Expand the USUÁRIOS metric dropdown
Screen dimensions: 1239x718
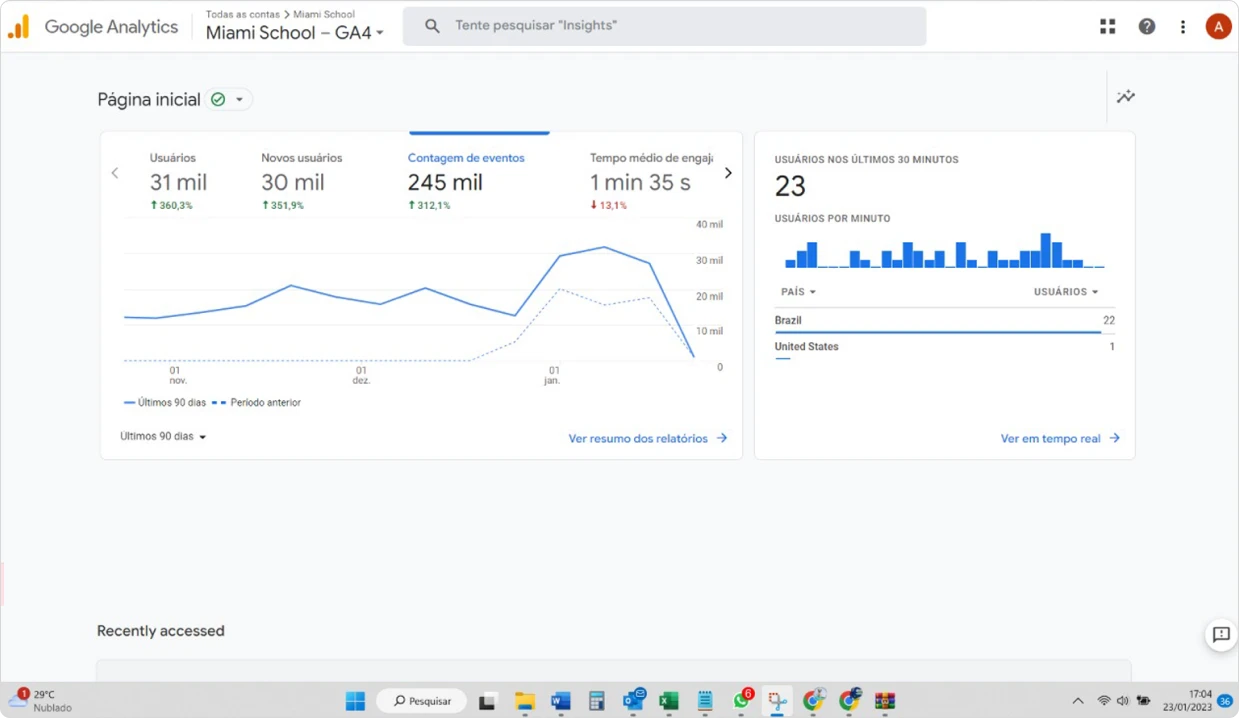point(1066,292)
